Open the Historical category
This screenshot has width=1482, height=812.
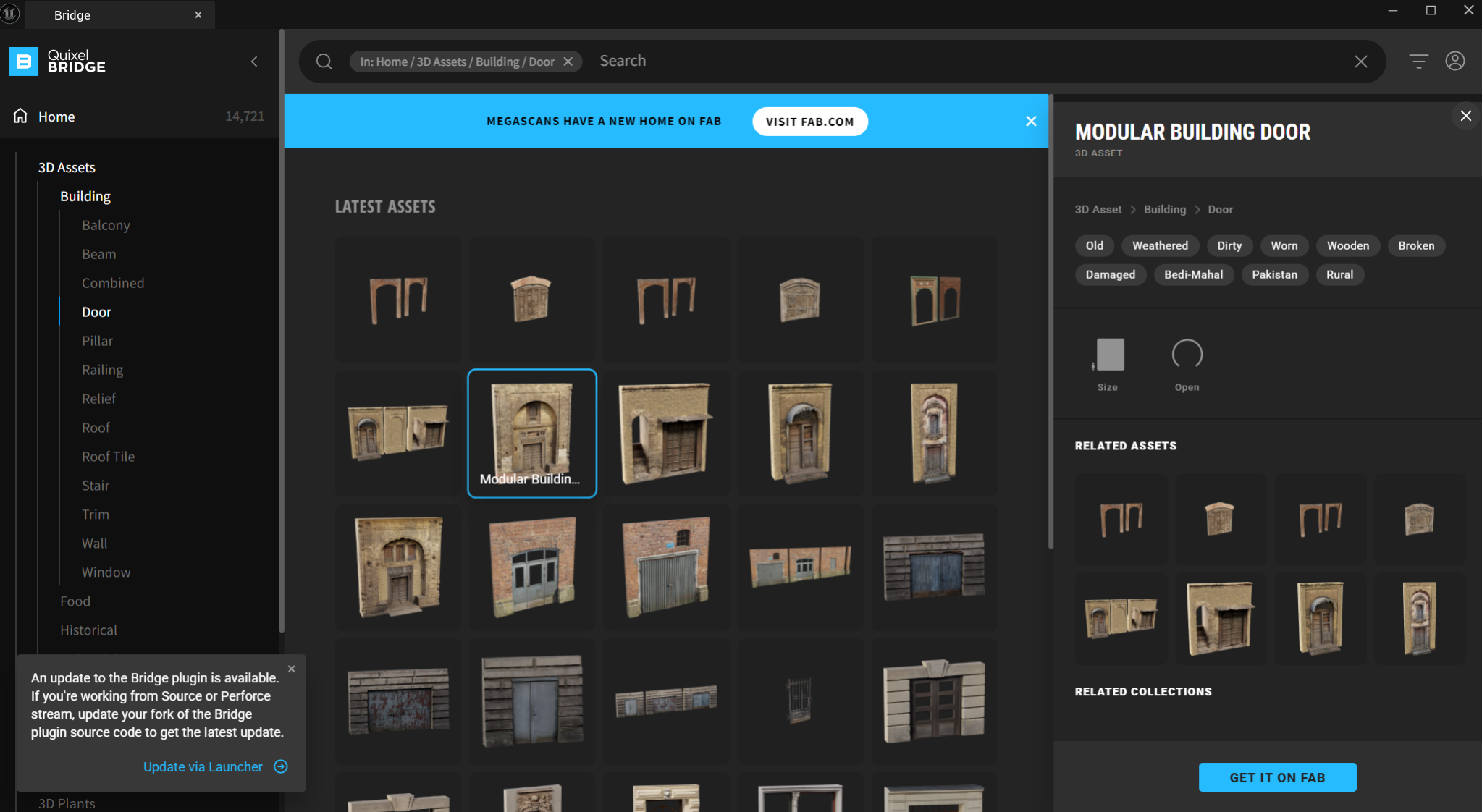[88, 630]
